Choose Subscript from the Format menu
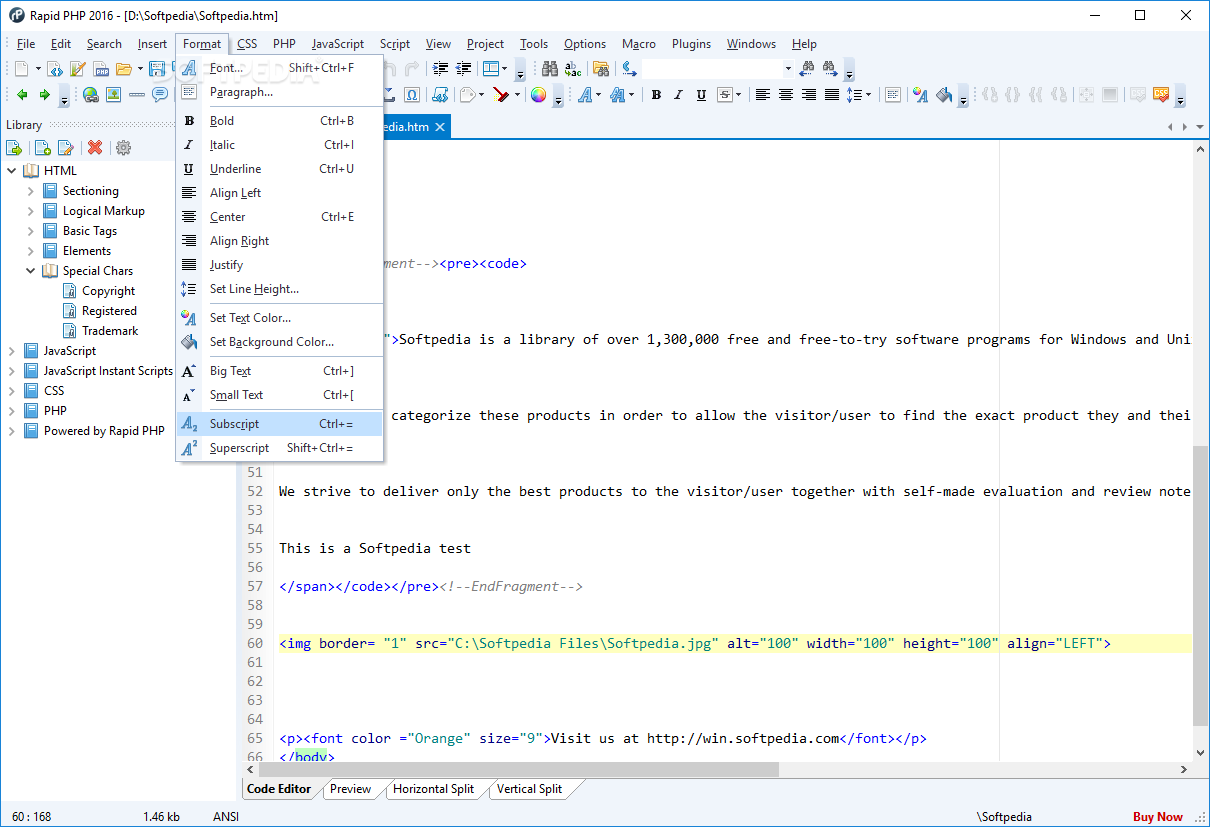The height and width of the screenshot is (827, 1210). click(x=280, y=424)
